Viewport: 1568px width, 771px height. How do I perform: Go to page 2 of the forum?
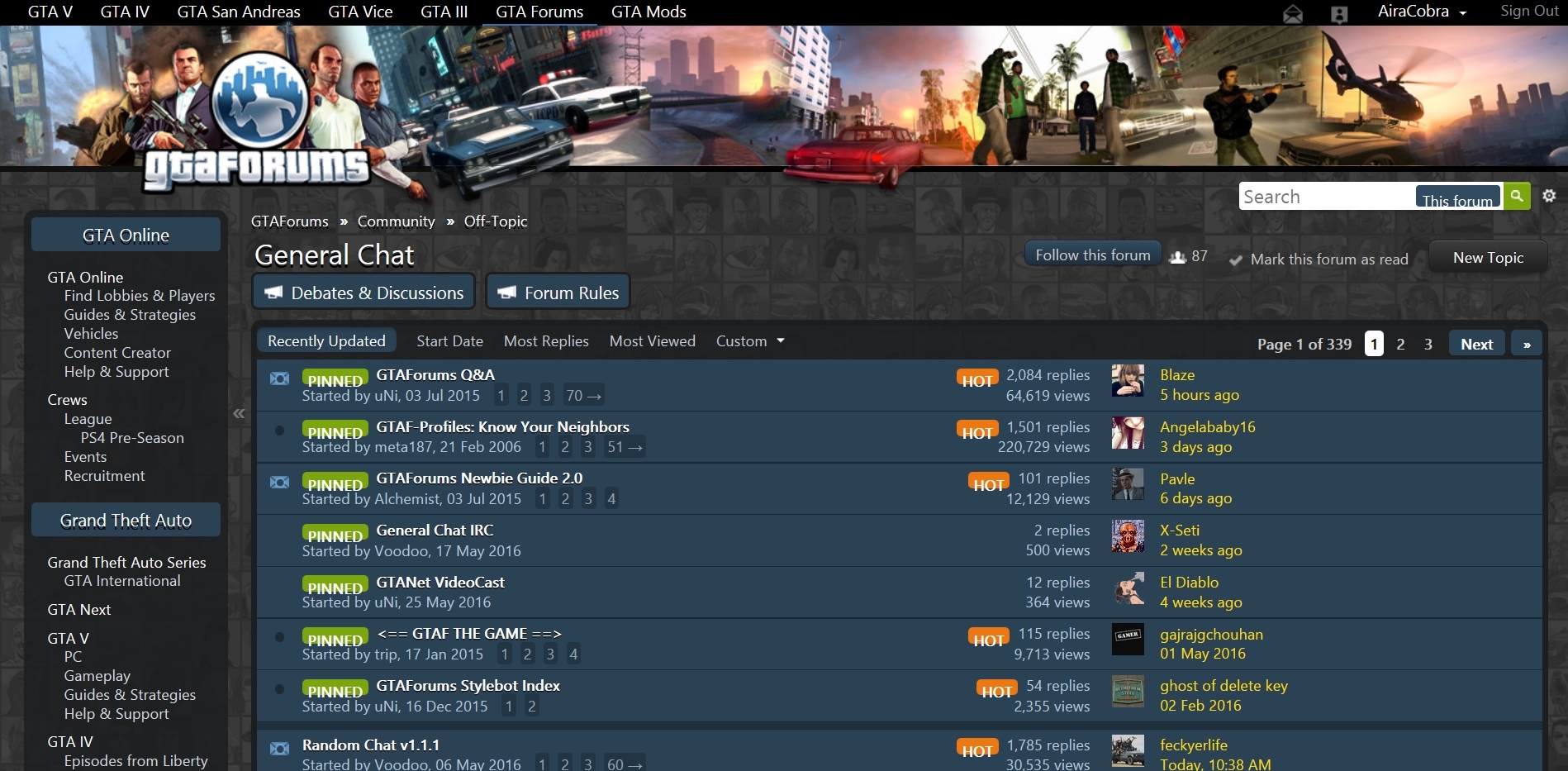(1400, 344)
